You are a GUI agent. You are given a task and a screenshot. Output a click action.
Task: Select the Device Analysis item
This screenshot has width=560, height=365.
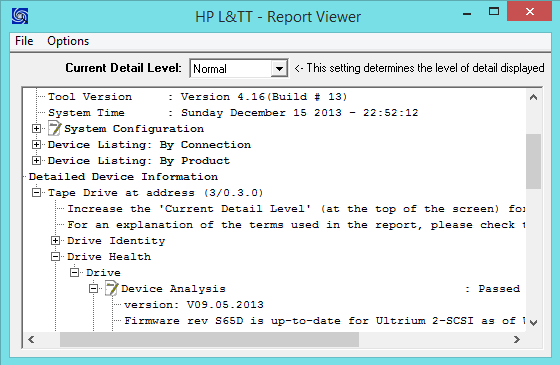point(173,289)
